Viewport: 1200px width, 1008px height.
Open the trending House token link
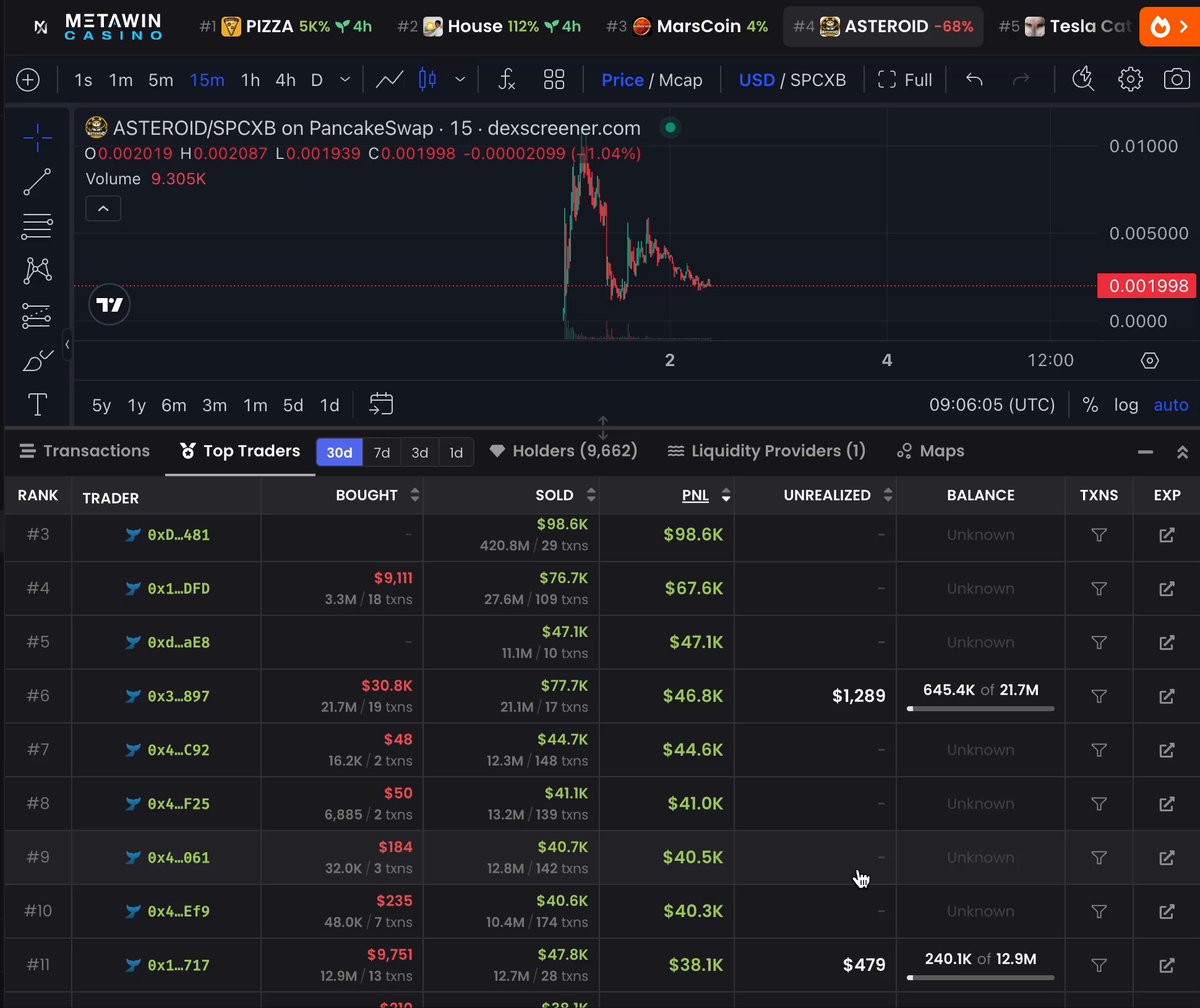coord(491,26)
